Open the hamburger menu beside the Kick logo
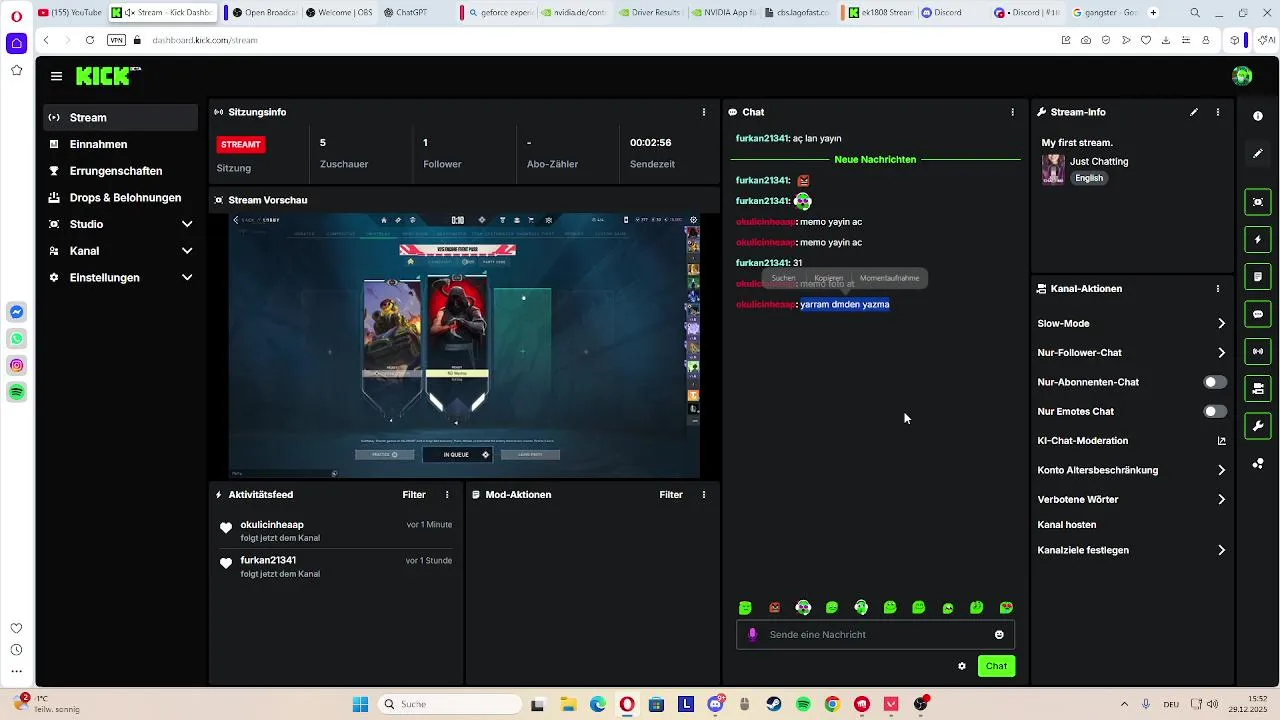Screen dimensions: 1280x720 point(56,76)
